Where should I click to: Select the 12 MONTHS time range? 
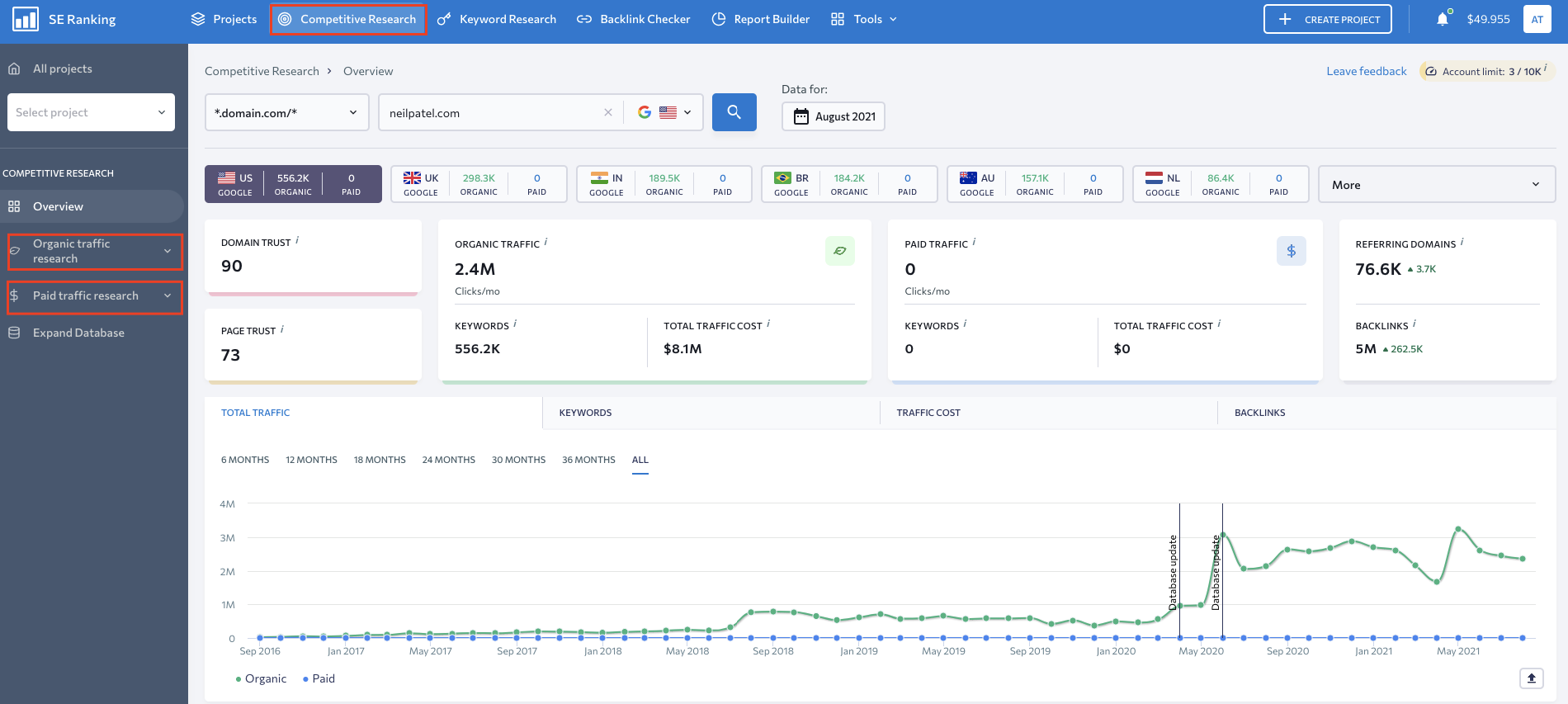click(x=311, y=460)
